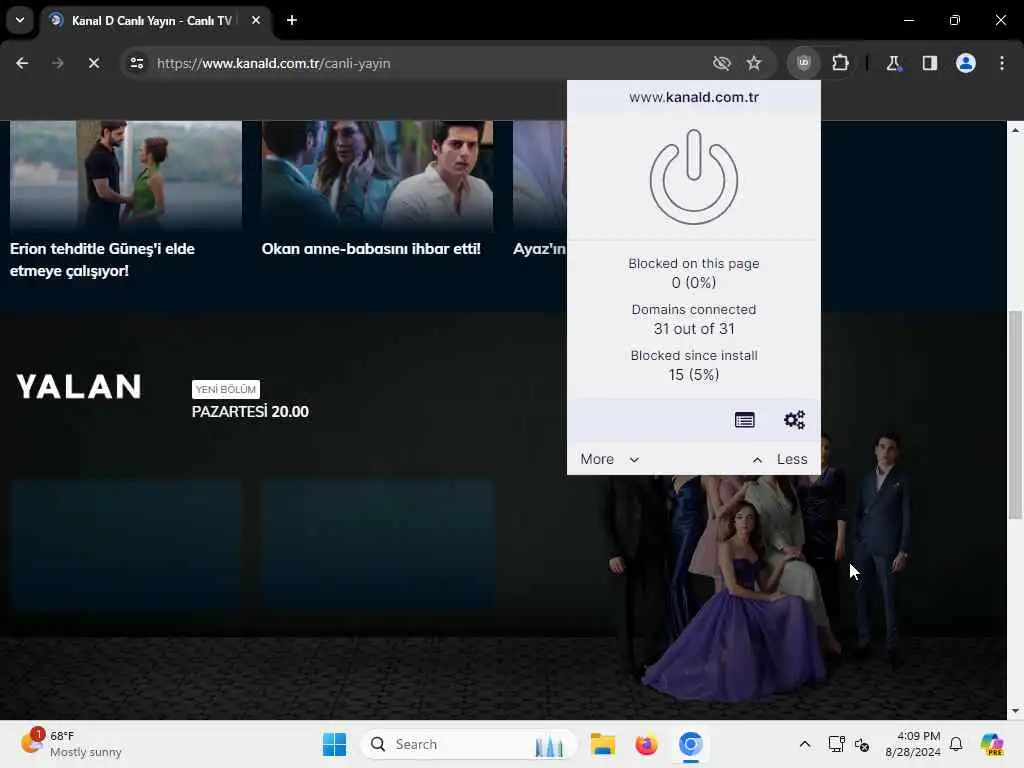1024x768 pixels.
Task: Toggle the uBlock Origin power button
Action: coord(694,177)
